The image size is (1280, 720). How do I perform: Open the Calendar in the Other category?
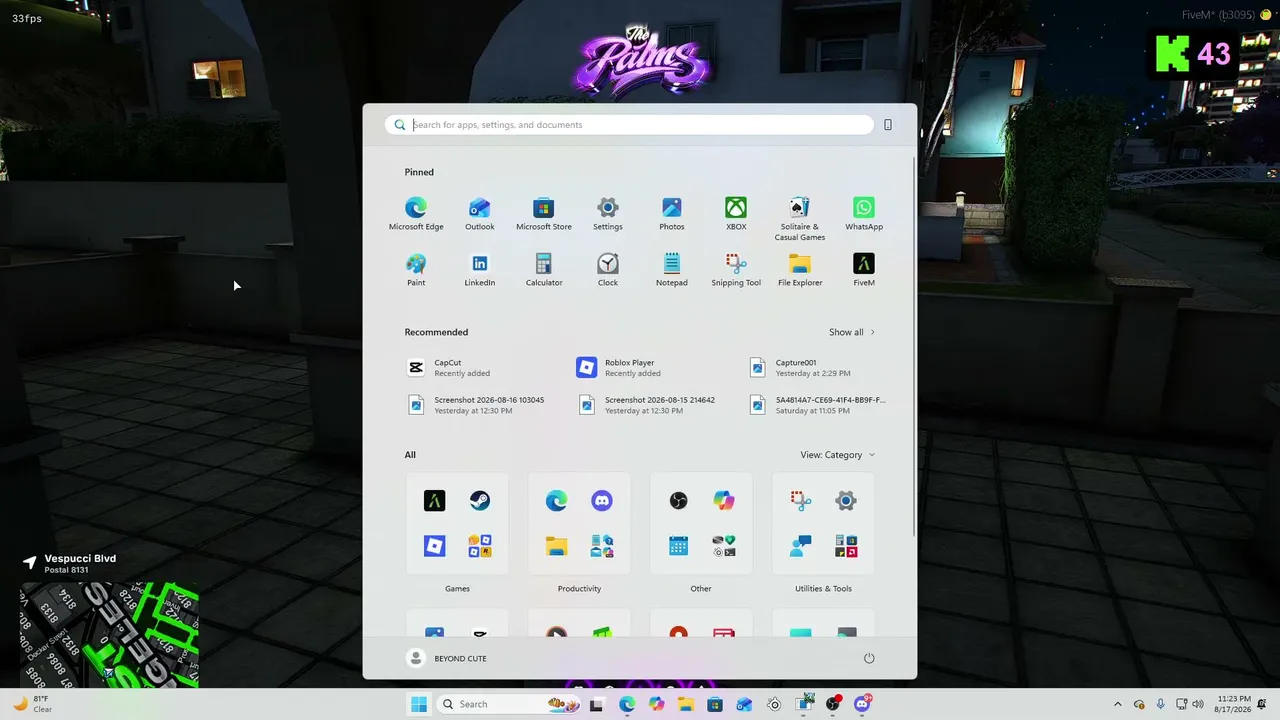tap(678, 546)
